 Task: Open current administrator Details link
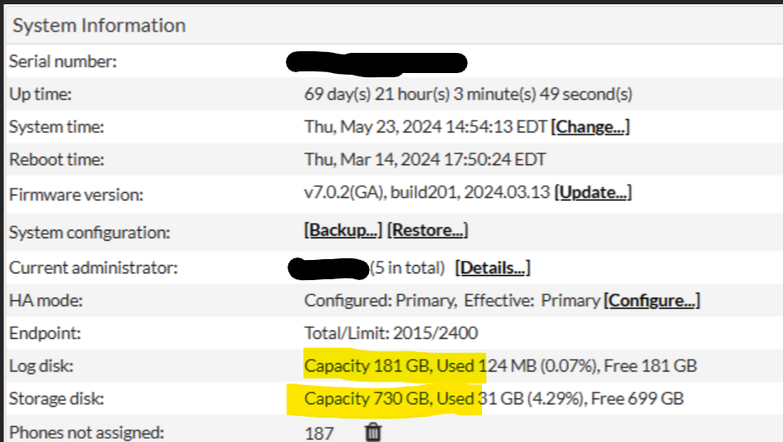(x=492, y=267)
